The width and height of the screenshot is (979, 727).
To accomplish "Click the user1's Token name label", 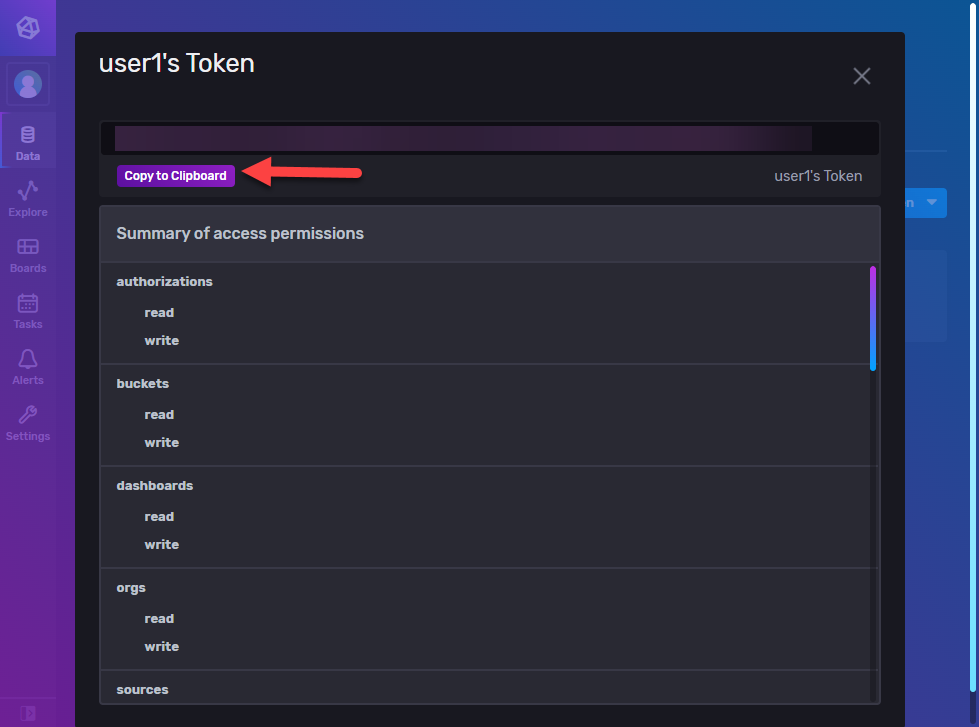I will tap(818, 176).
